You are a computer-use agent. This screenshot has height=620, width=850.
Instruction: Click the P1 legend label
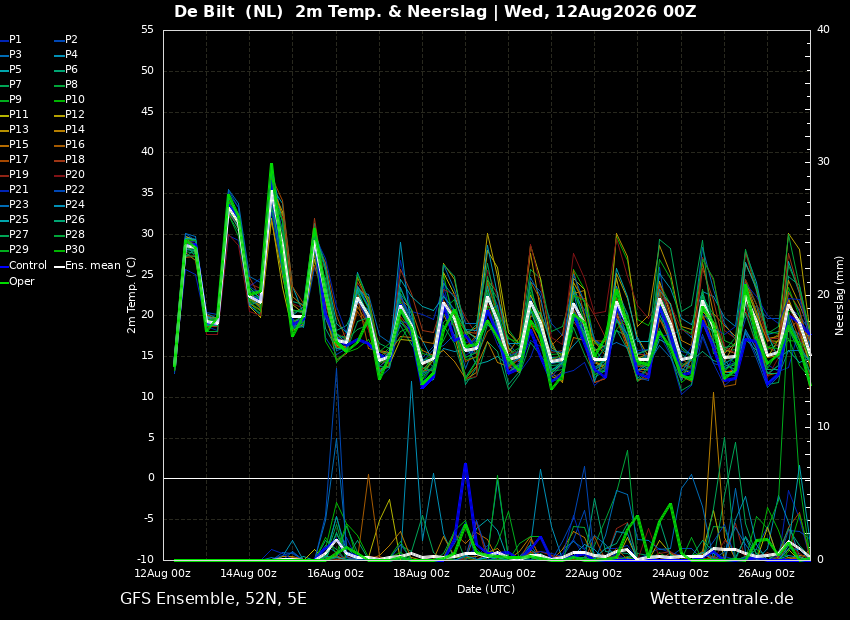(15, 40)
